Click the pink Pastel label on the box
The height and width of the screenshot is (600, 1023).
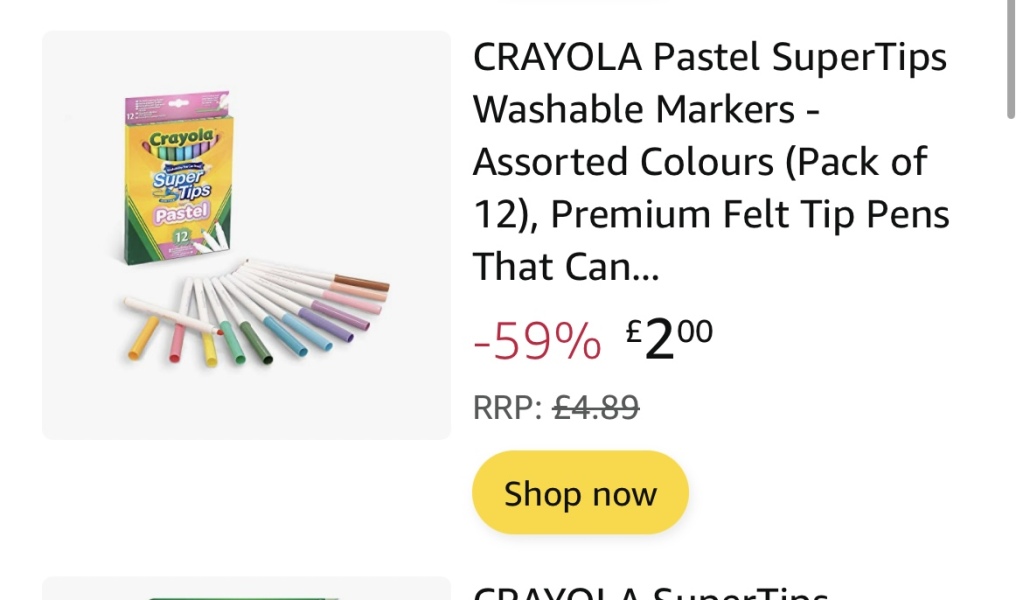coord(181,212)
